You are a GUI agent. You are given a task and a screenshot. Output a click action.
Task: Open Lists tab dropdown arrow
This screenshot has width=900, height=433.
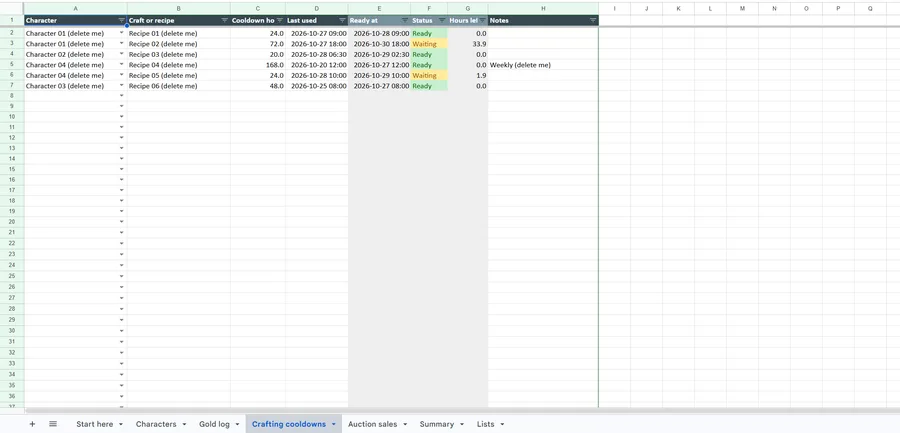[502, 424]
